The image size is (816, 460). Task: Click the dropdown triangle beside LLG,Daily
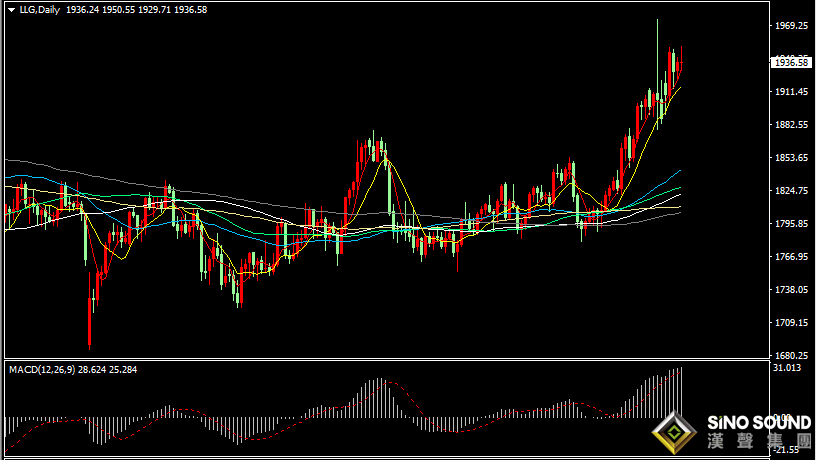[11, 10]
